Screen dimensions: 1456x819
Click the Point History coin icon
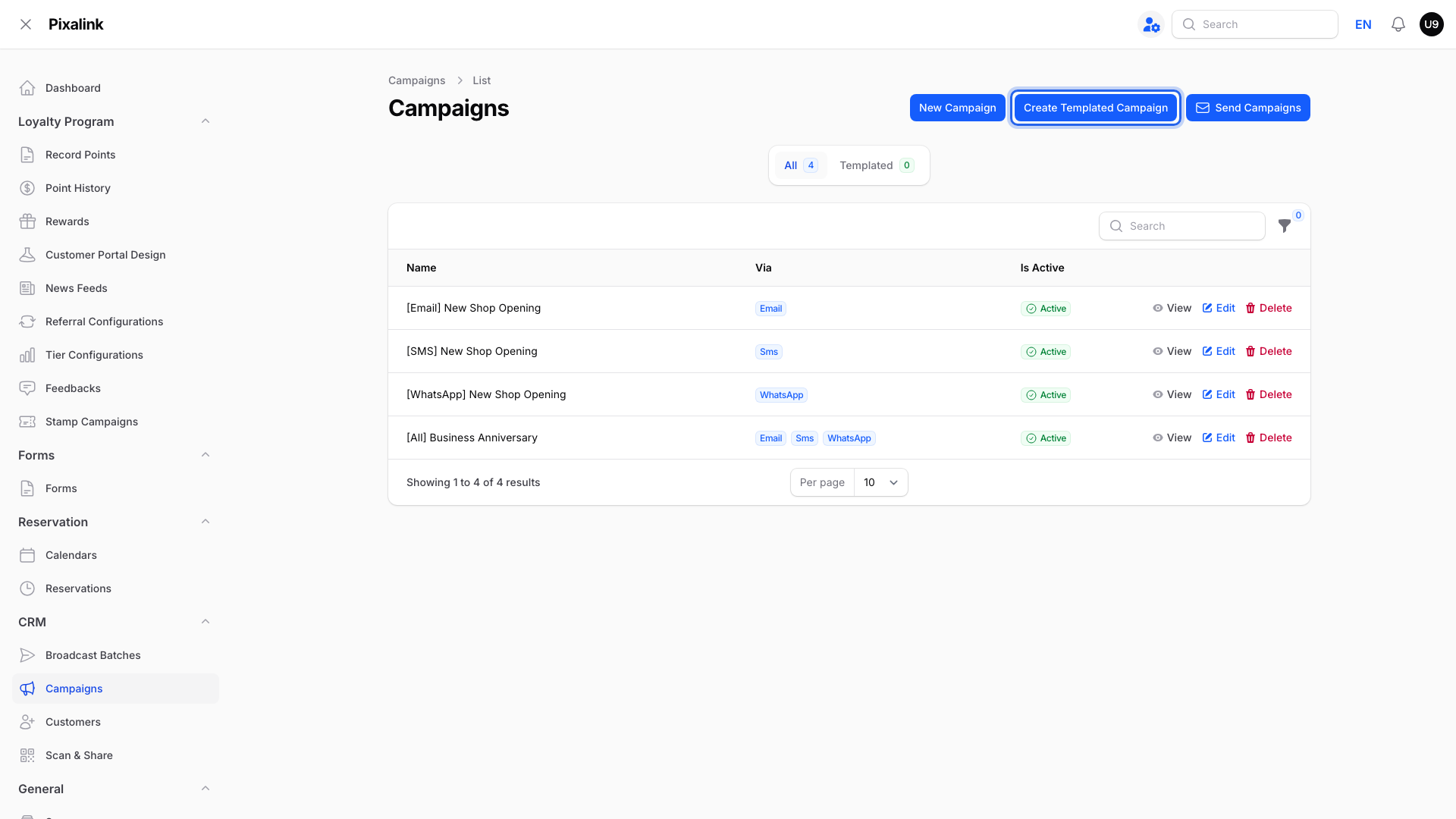click(x=27, y=188)
